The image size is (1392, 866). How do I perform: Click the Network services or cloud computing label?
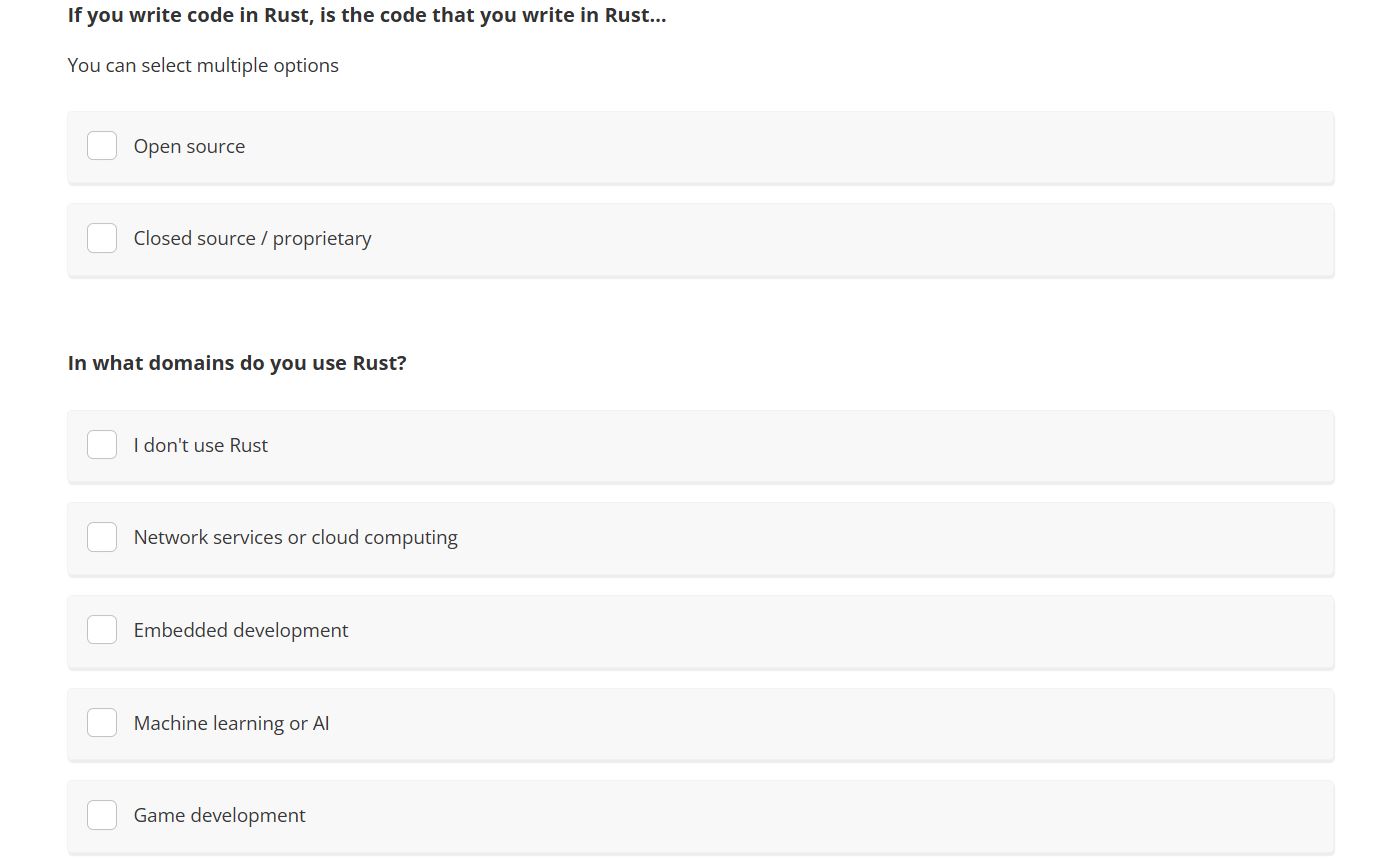coord(296,537)
